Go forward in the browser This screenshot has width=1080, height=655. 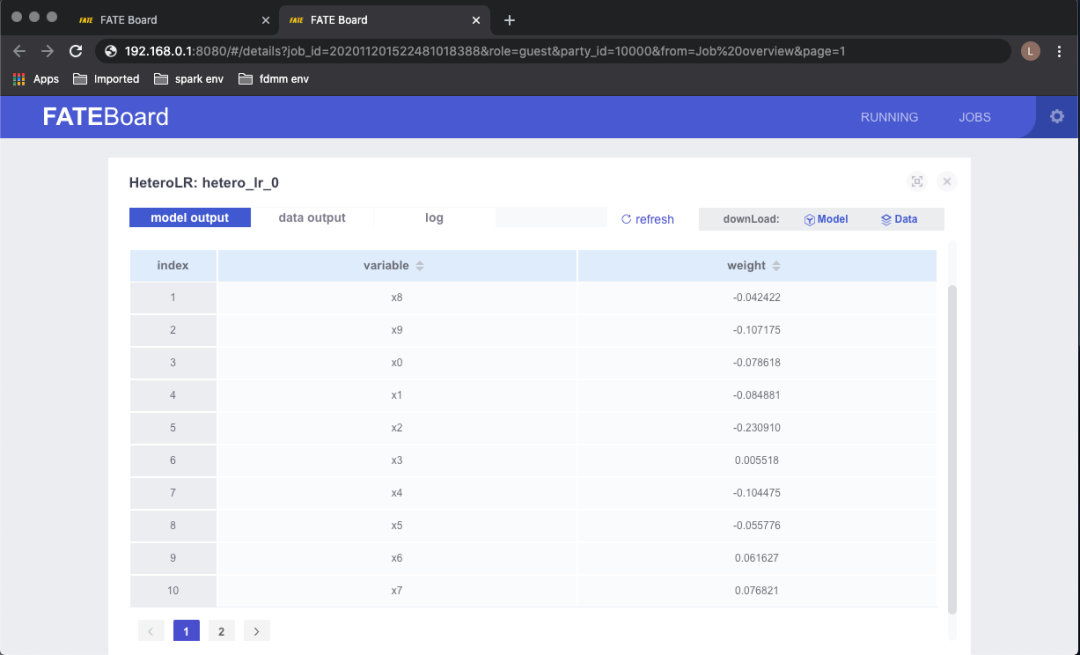pos(47,51)
